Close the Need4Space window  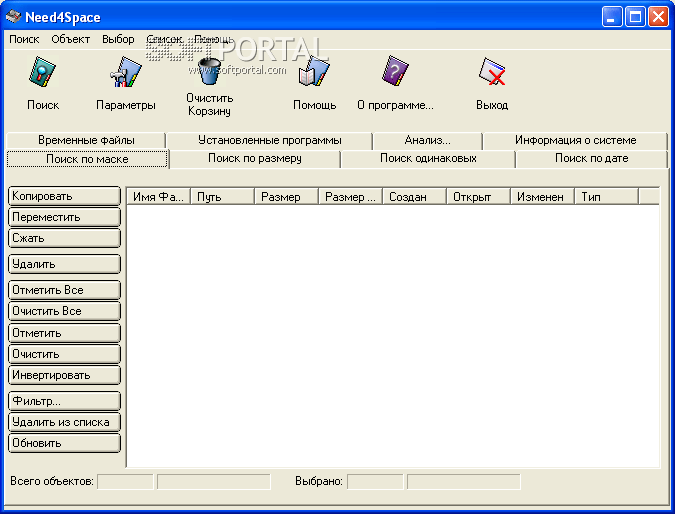(x=658, y=17)
